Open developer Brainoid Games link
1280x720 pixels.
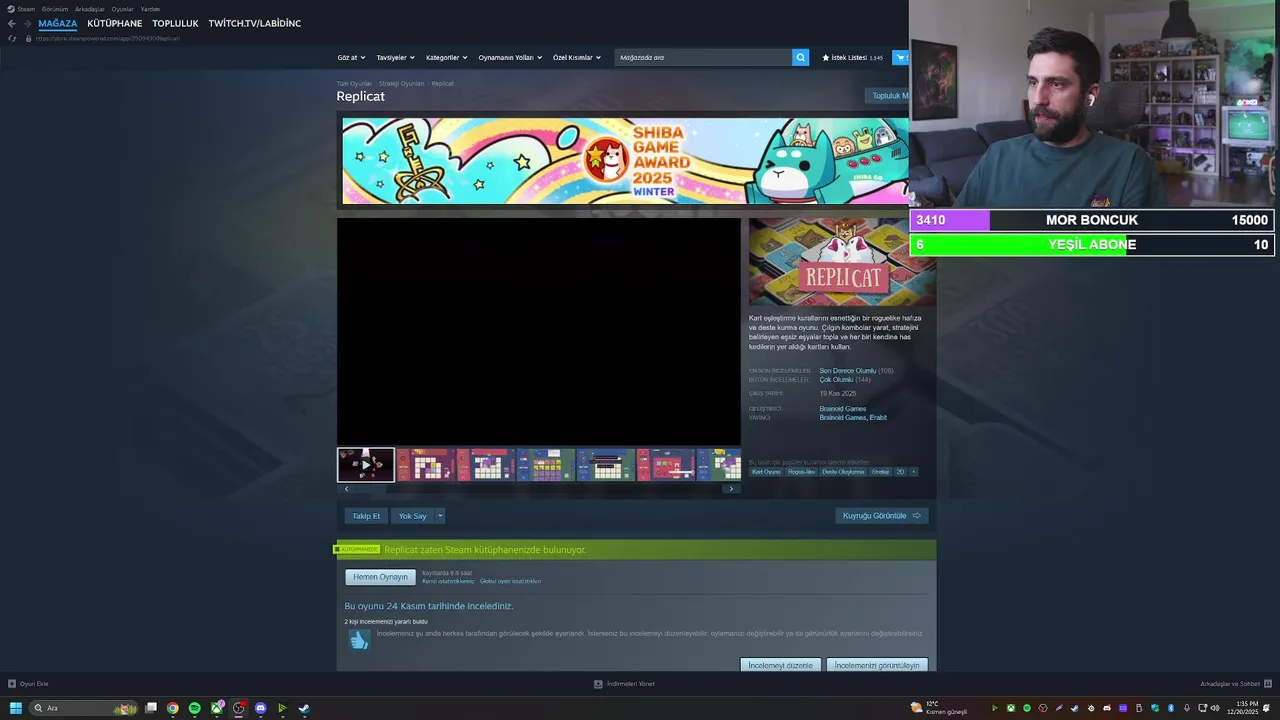pyautogui.click(x=843, y=409)
